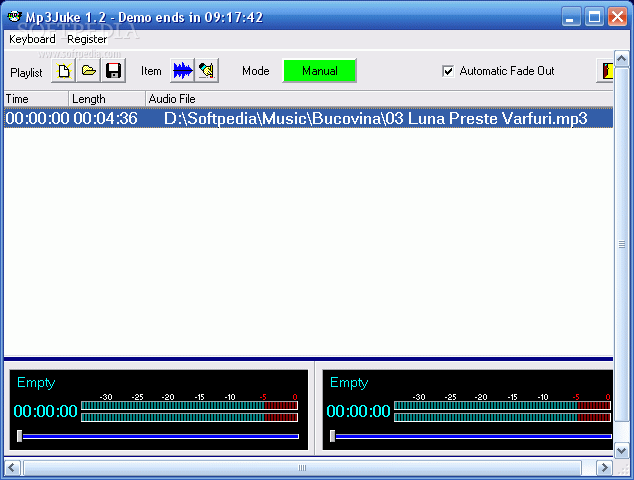The image size is (634, 480).
Task: Click the 00:04:36 length value
Action: click(106, 118)
